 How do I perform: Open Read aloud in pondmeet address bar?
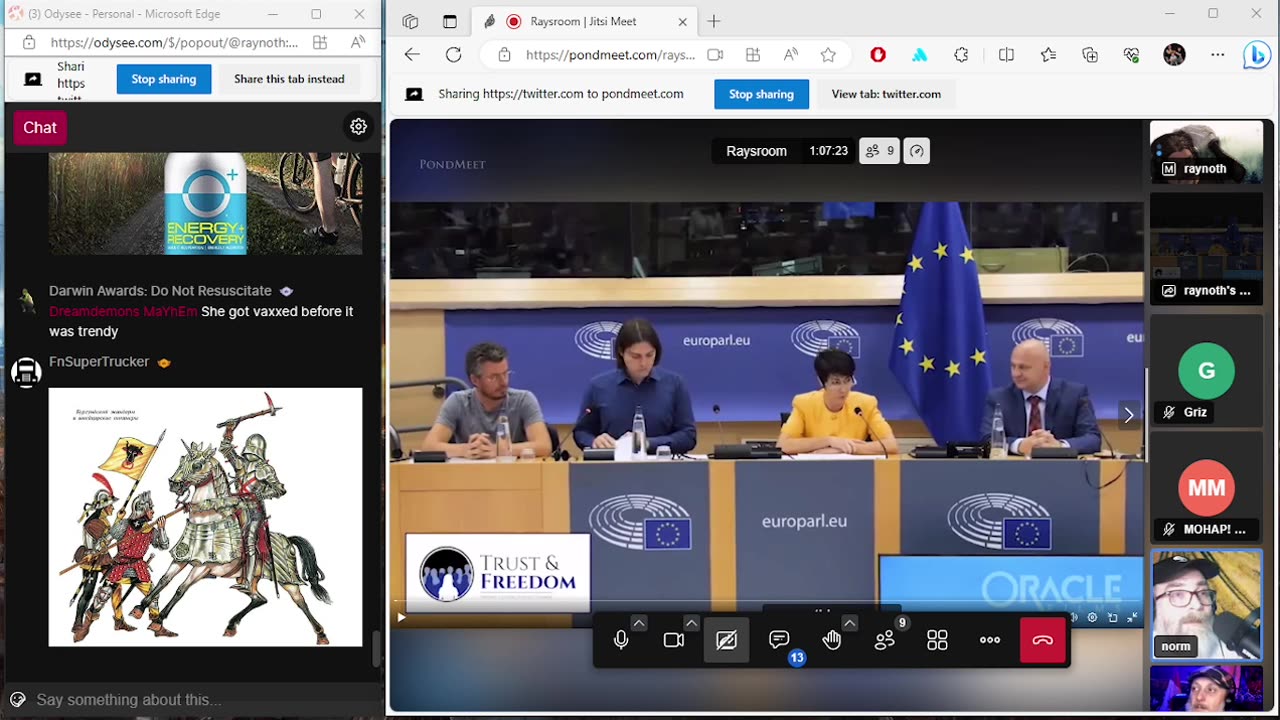(x=791, y=55)
